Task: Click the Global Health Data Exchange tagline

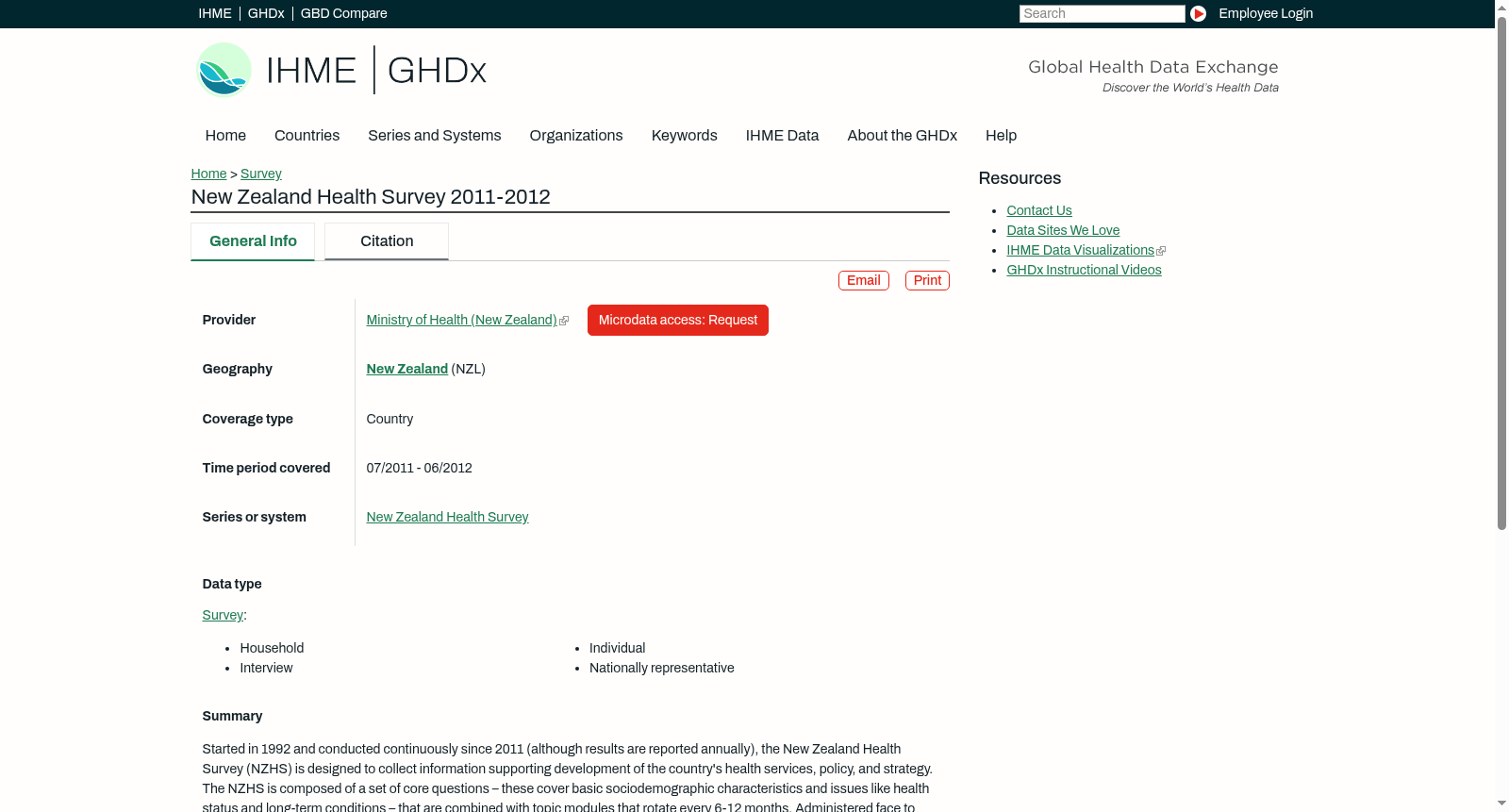Action: click(x=1152, y=67)
